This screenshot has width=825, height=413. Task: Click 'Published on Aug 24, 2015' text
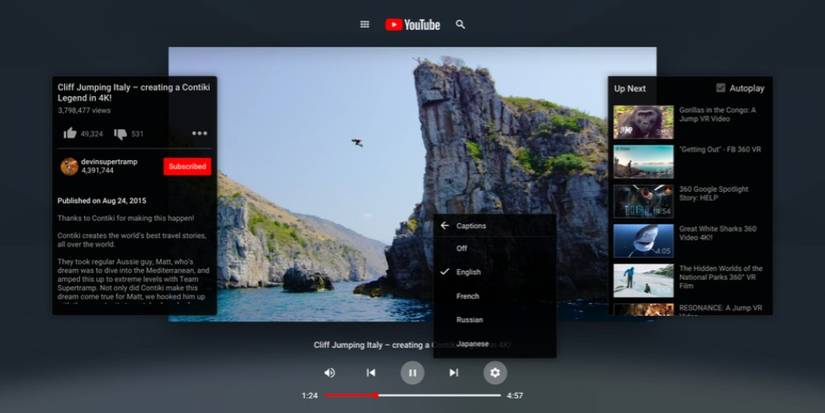tap(102, 200)
